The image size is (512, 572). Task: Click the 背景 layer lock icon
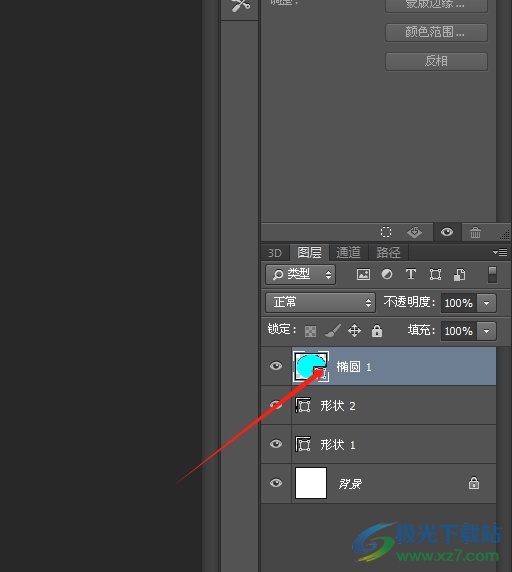[474, 483]
